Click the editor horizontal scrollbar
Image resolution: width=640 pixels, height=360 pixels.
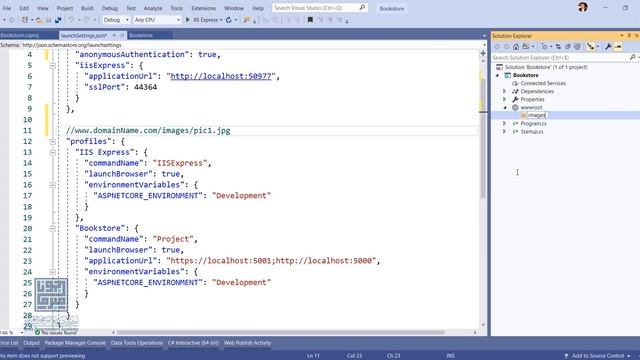click(x=280, y=332)
